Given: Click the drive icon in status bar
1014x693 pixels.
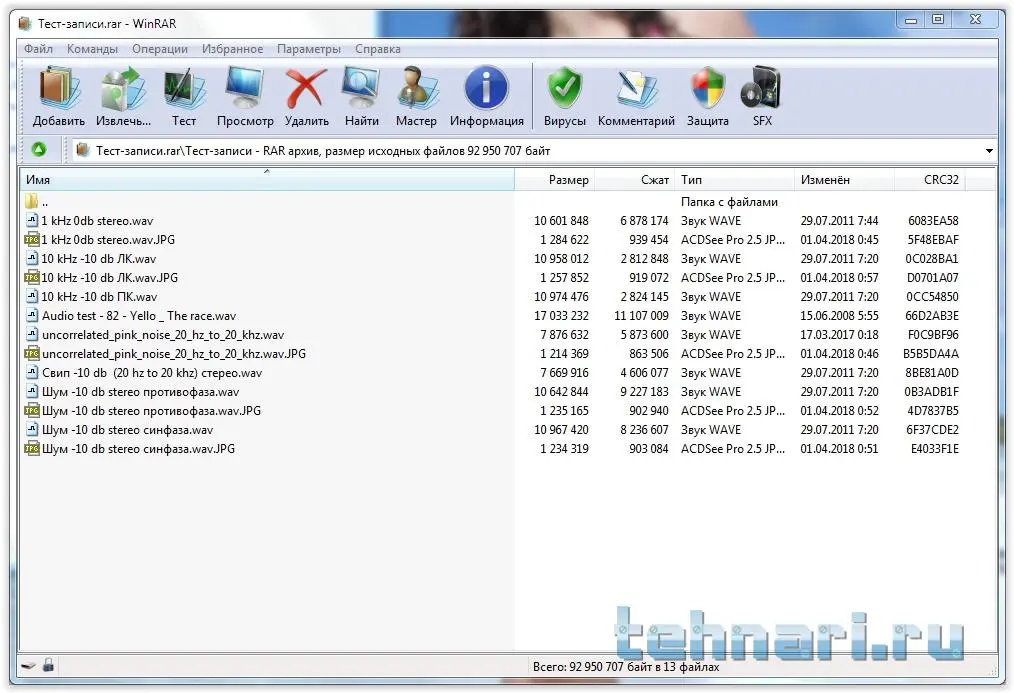Looking at the screenshot, I should pyautogui.click(x=28, y=665).
